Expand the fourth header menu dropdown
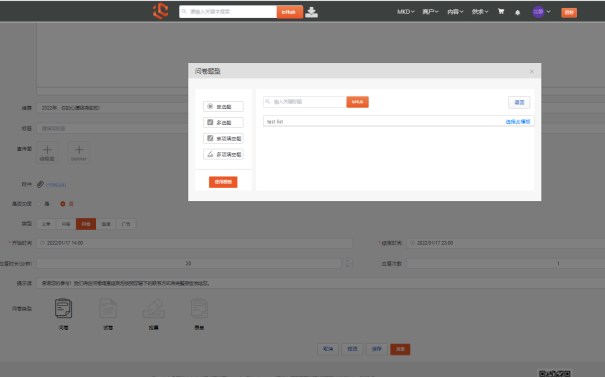This screenshot has height=378, width=605. point(480,12)
